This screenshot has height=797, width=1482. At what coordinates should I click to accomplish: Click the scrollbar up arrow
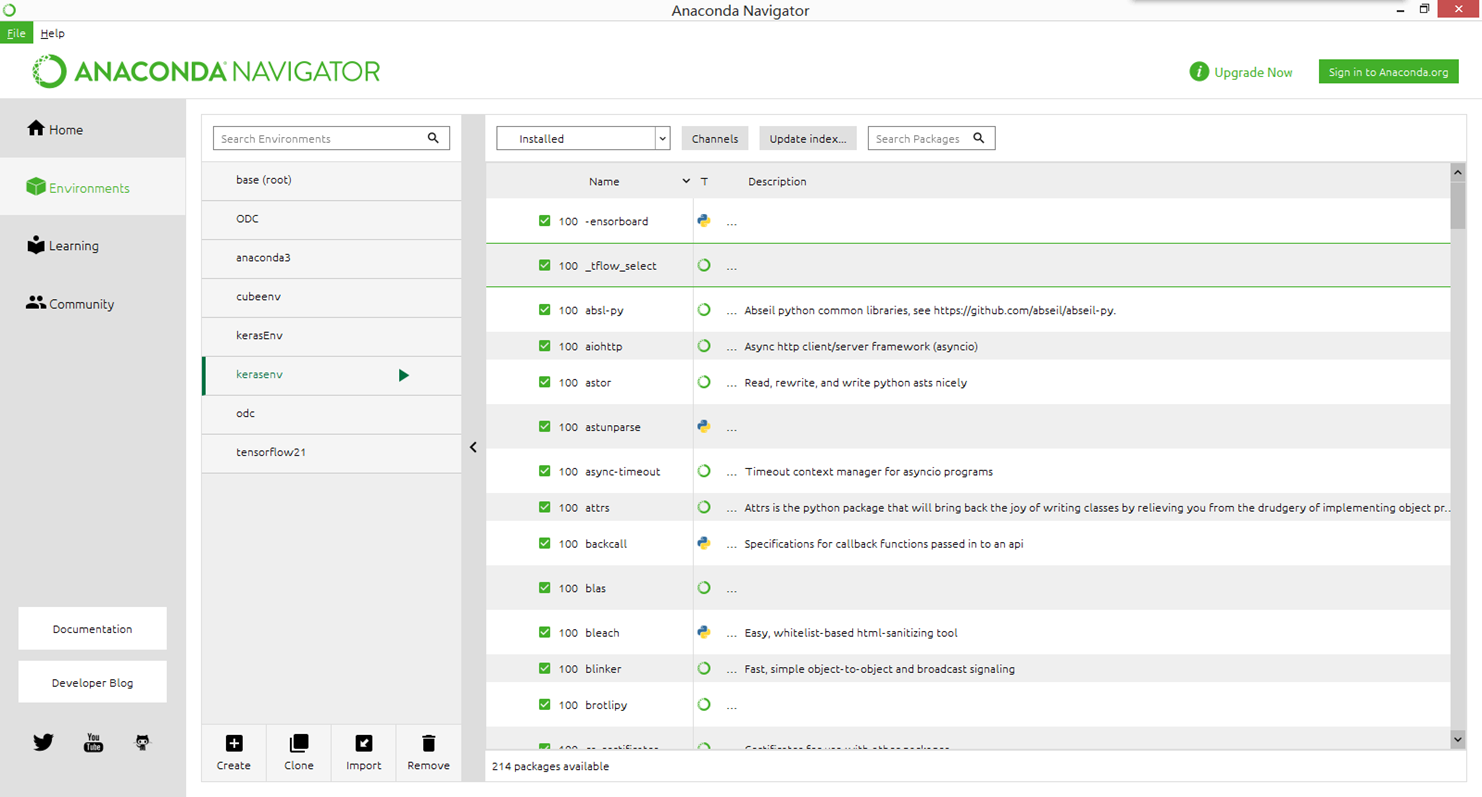point(1457,173)
